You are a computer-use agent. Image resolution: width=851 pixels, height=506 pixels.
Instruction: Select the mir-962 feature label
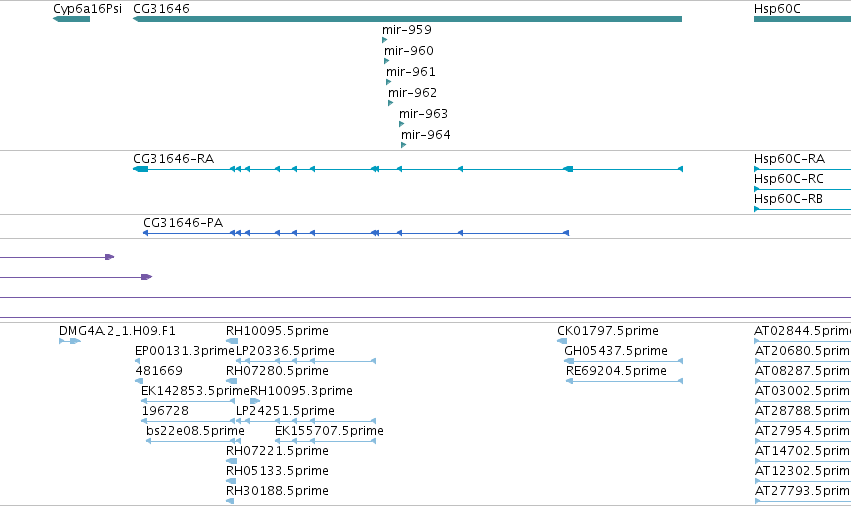412,93
